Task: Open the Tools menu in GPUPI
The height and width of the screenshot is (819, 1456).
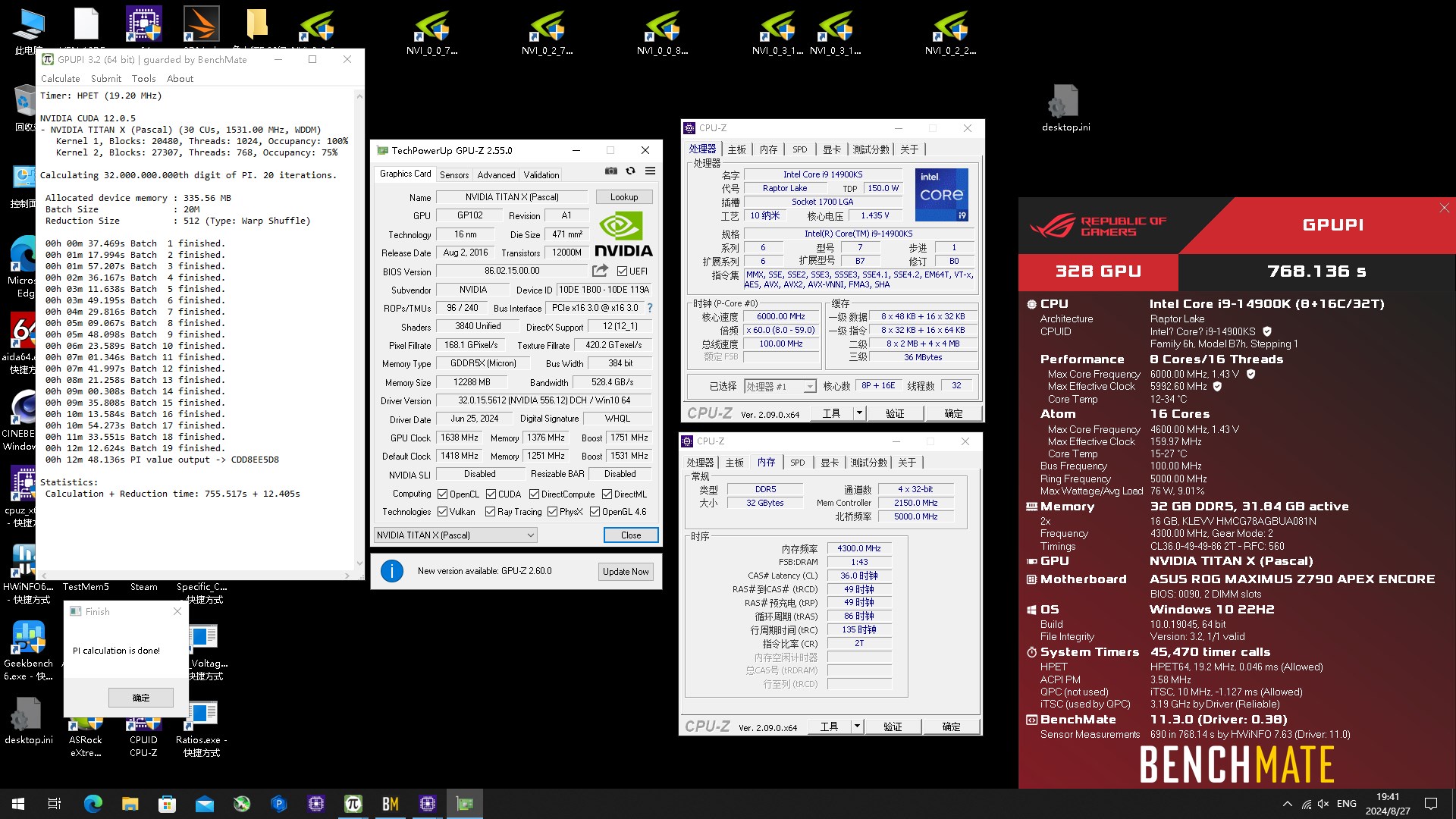Action: (x=143, y=79)
